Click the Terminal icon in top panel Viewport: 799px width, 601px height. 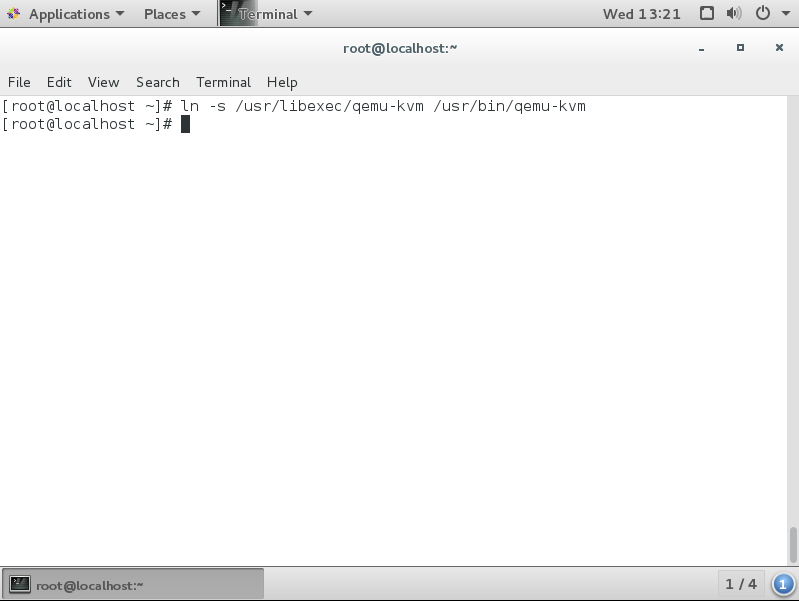coord(230,13)
